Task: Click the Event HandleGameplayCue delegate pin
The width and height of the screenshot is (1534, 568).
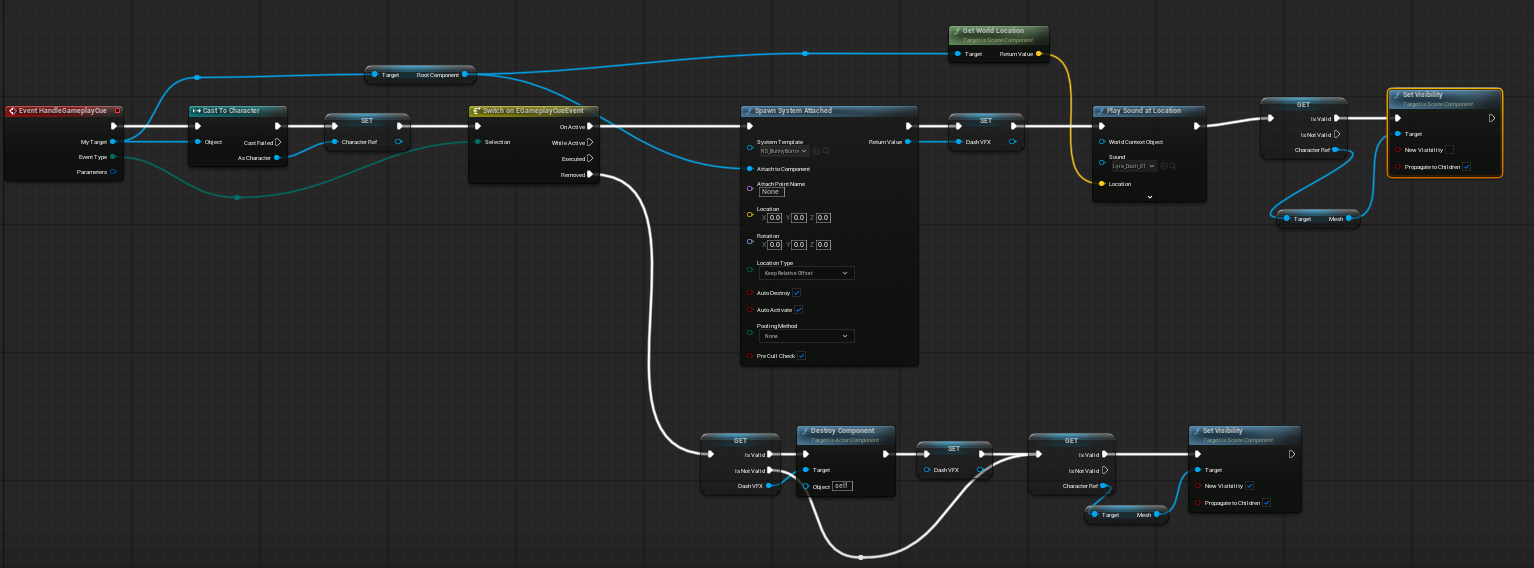Action: [x=117, y=111]
